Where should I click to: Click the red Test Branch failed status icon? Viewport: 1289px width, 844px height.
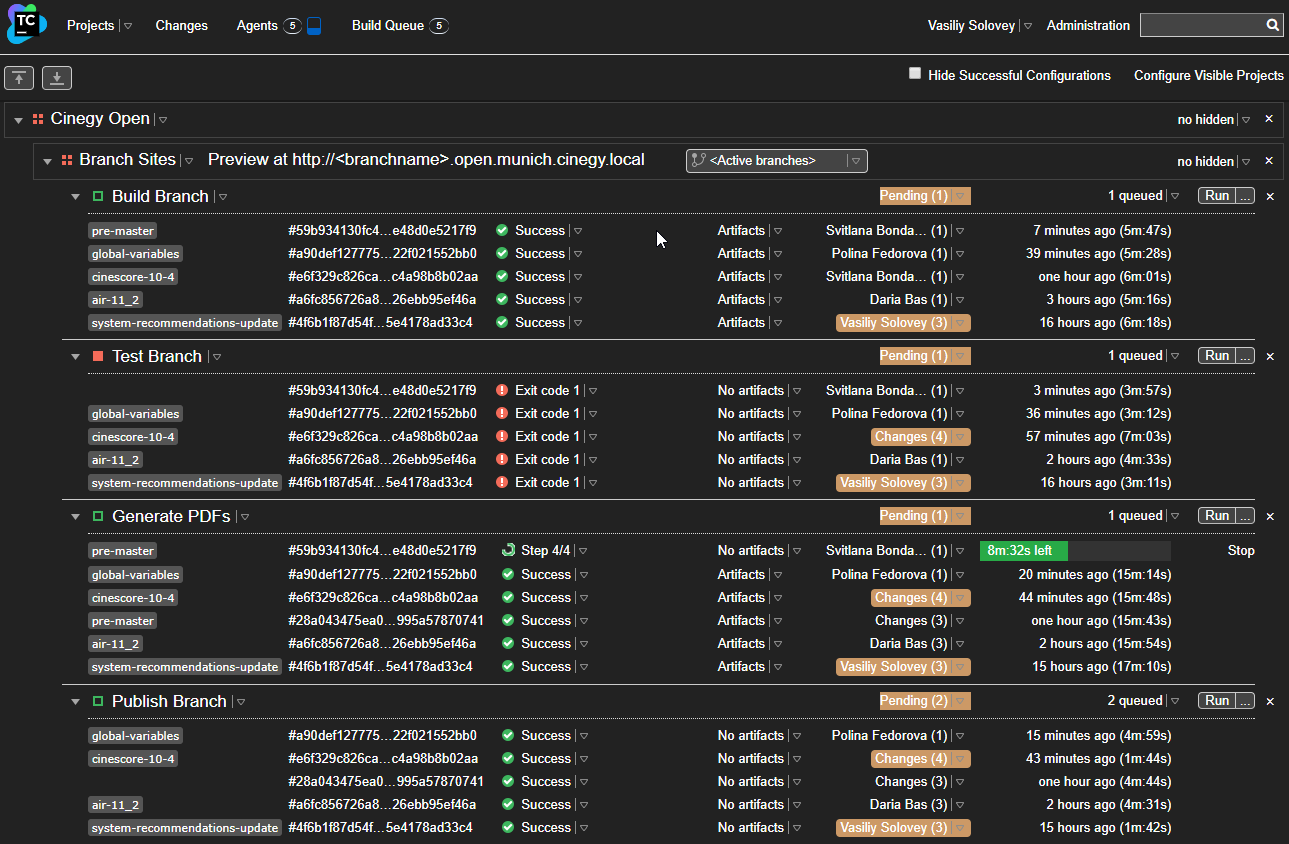click(98, 357)
